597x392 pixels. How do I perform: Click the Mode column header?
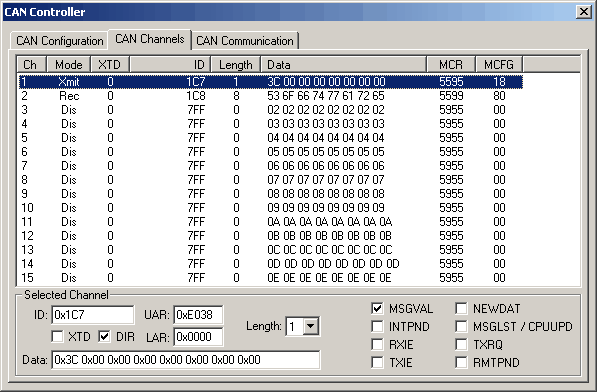[69, 65]
